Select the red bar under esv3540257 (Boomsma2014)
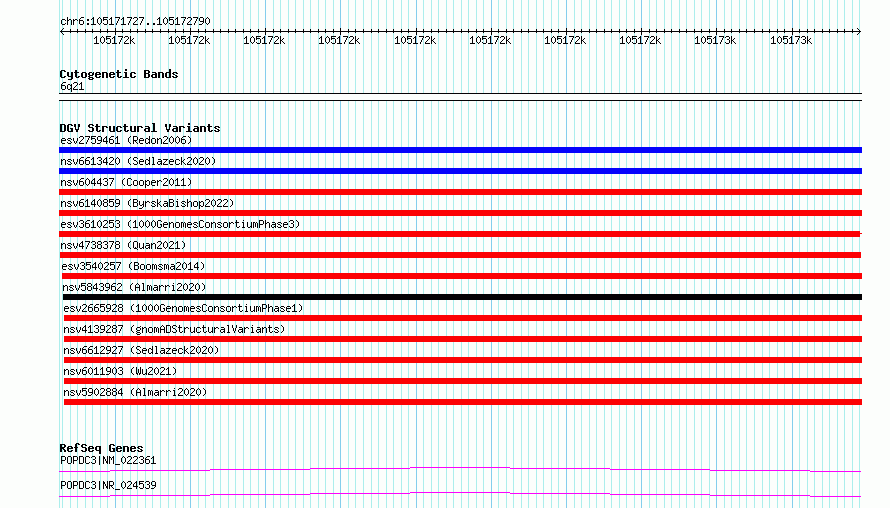The width and height of the screenshot is (890, 508). [x=461, y=276]
